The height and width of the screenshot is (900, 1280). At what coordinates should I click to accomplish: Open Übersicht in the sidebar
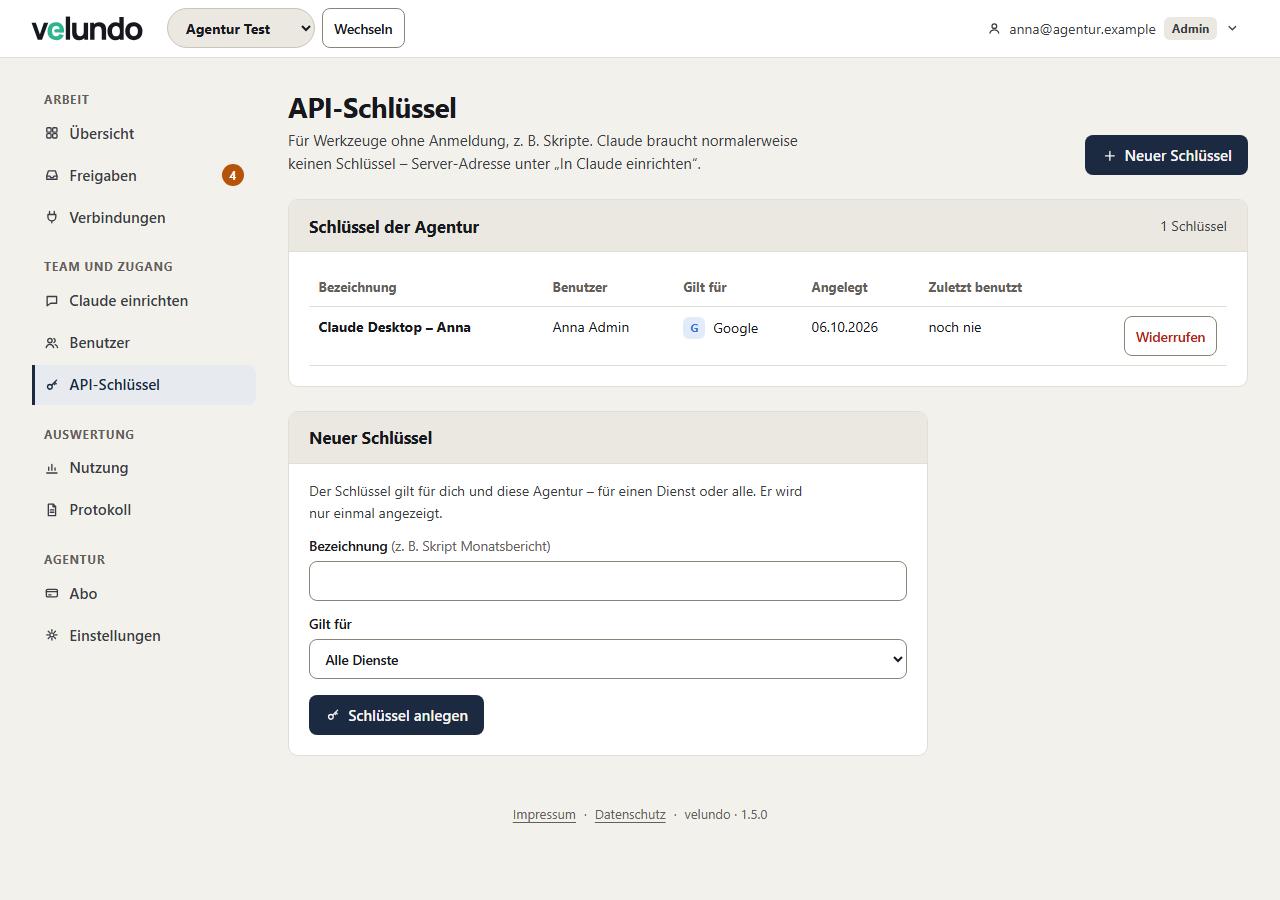144,133
